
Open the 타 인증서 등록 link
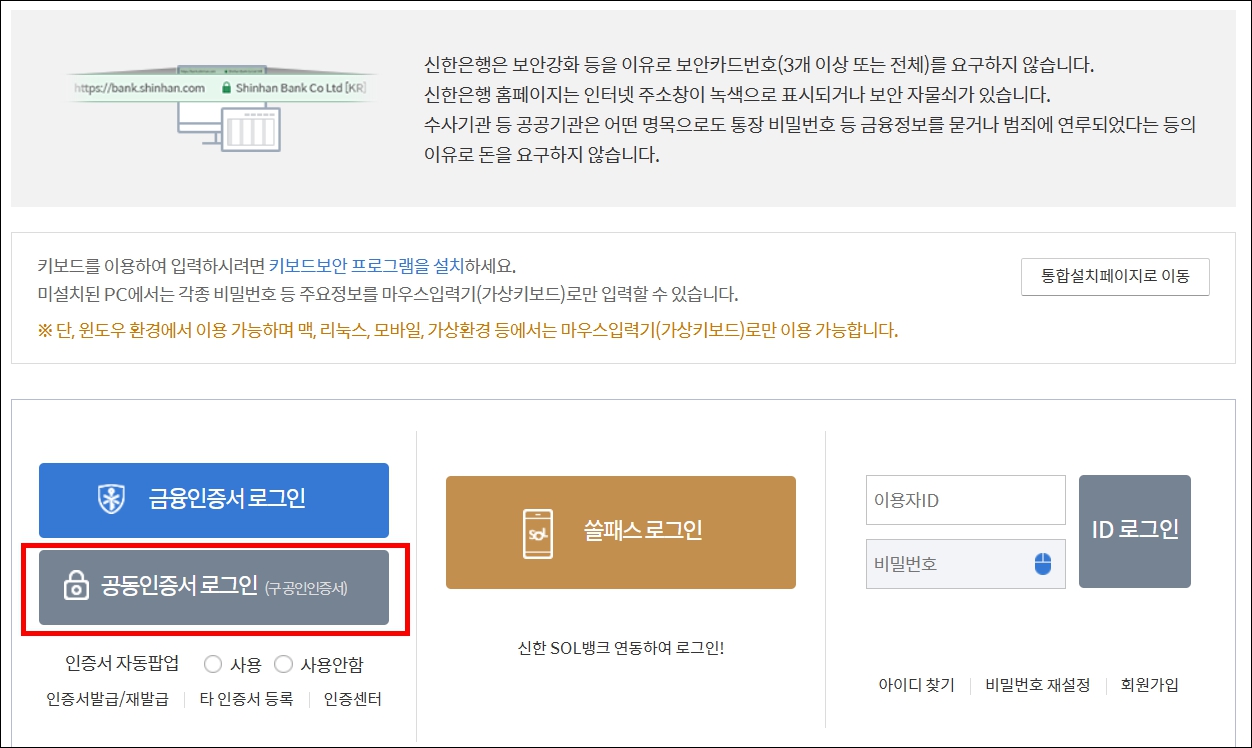[246, 699]
